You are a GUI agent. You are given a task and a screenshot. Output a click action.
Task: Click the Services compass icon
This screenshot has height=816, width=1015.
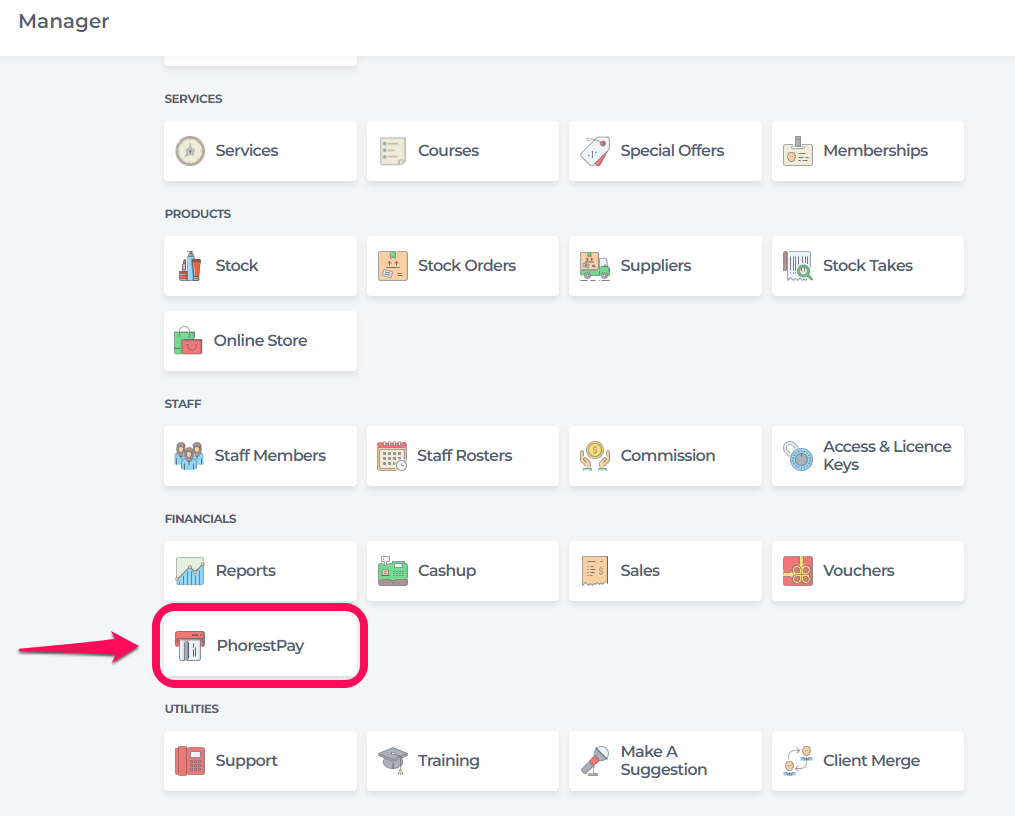pos(190,151)
